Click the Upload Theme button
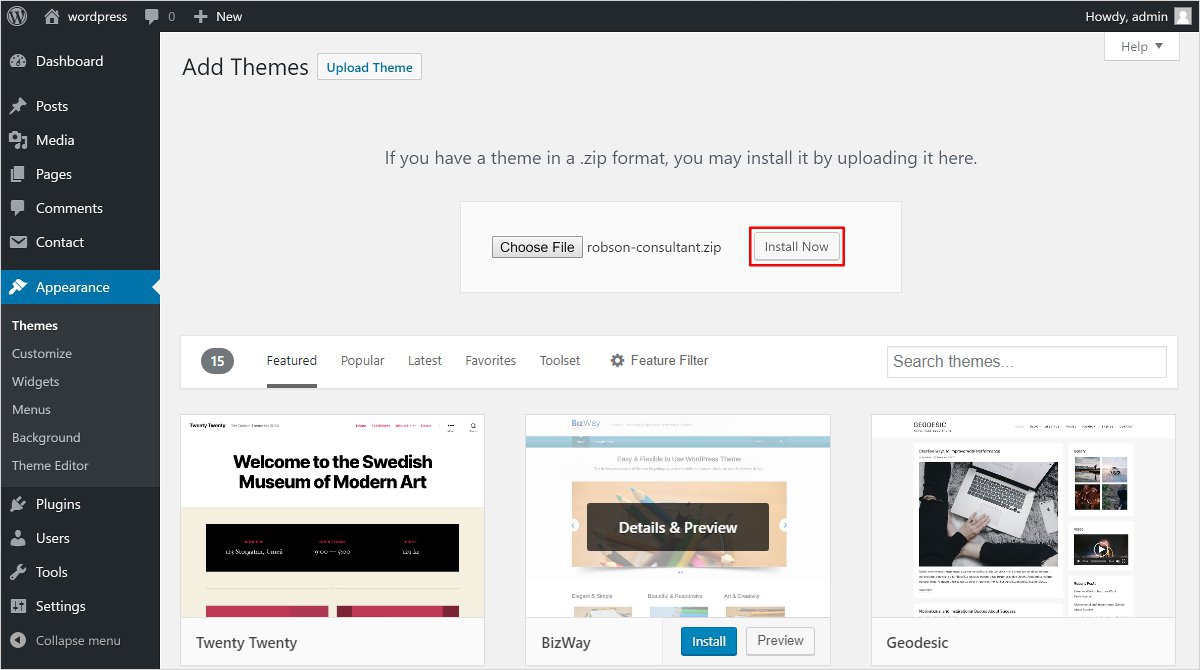Screen dimensions: 1200x670 coord(369,67)
